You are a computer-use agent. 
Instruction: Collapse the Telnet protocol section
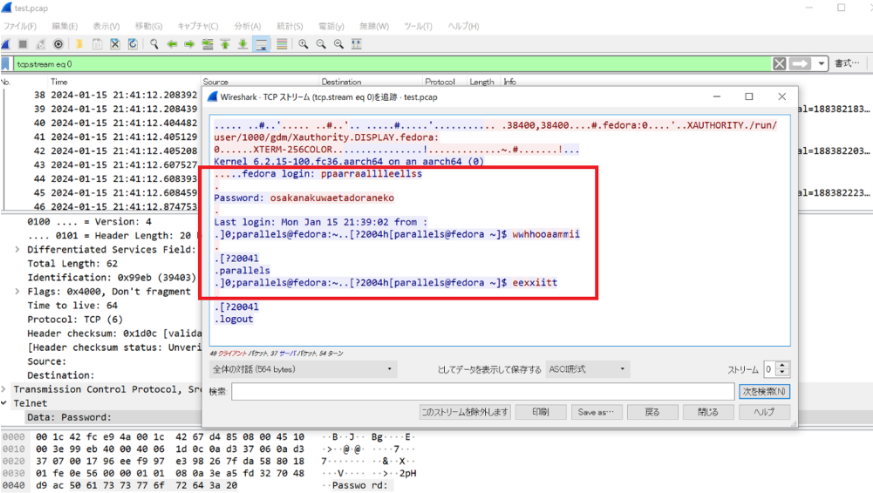[x=7, y=403]
